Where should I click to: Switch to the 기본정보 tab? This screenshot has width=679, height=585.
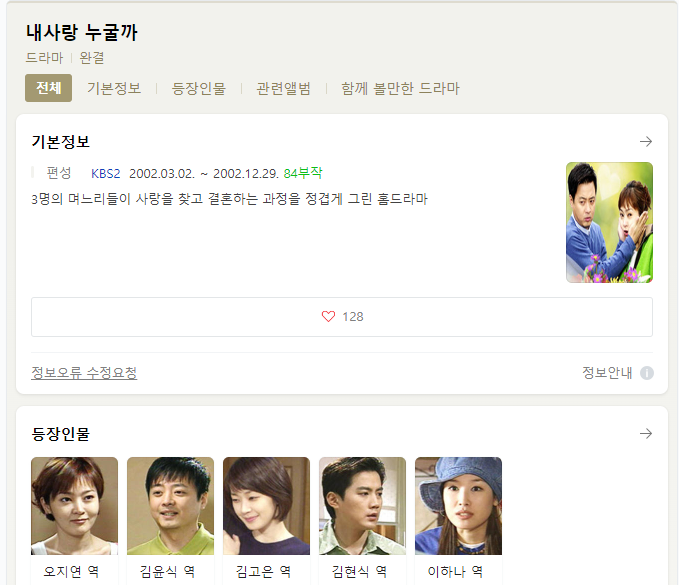tap(114, 88)
